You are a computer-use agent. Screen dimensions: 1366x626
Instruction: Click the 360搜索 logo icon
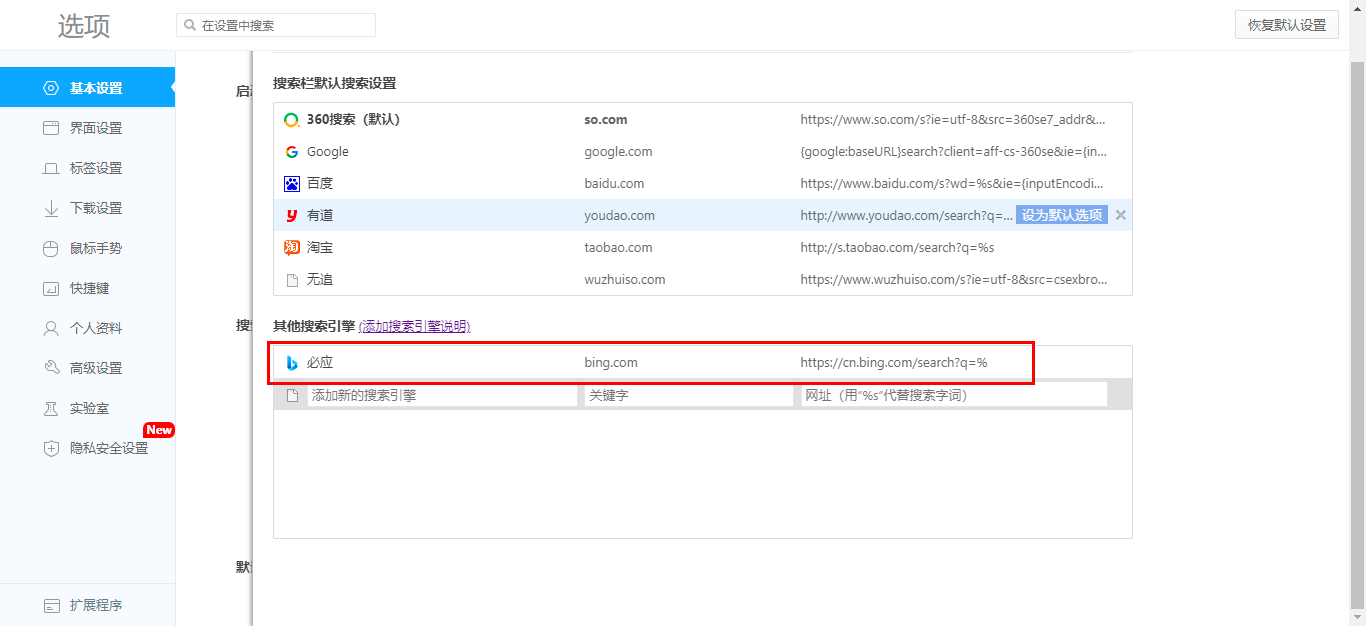coord(292,120)
